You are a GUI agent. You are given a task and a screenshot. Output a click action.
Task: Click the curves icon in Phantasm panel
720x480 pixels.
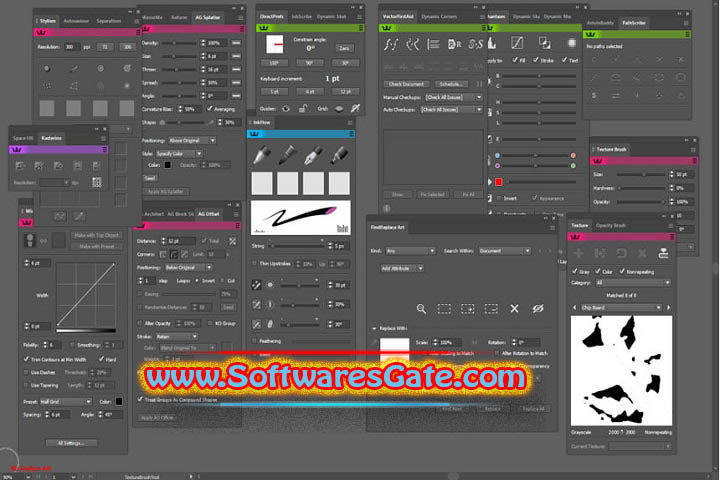point(517,43)
